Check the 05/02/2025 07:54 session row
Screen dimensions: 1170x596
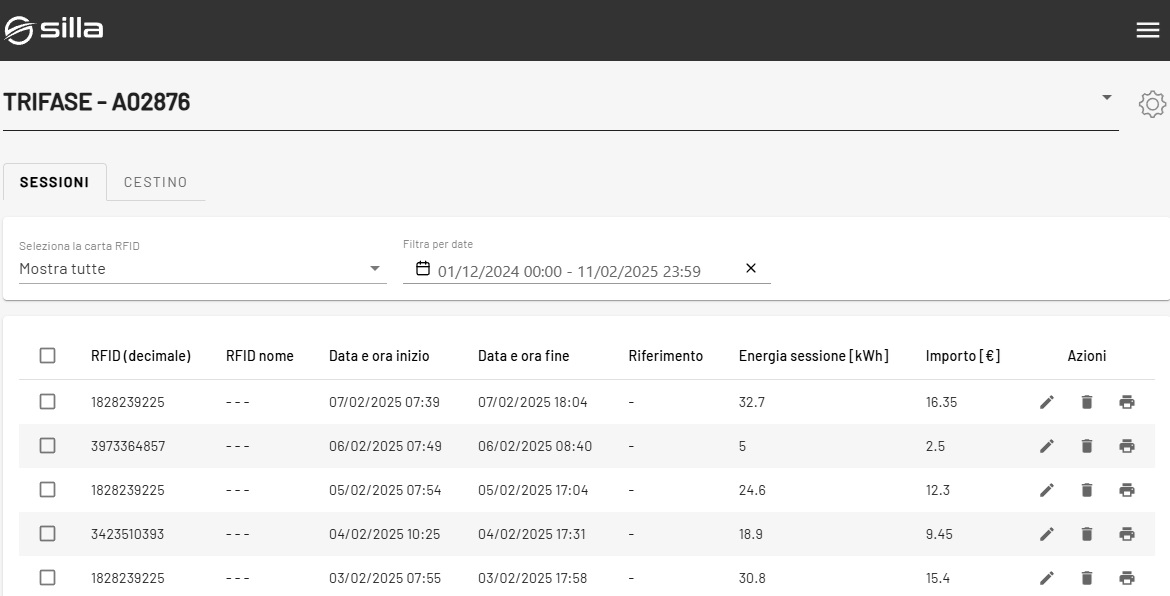pos(47,489)
